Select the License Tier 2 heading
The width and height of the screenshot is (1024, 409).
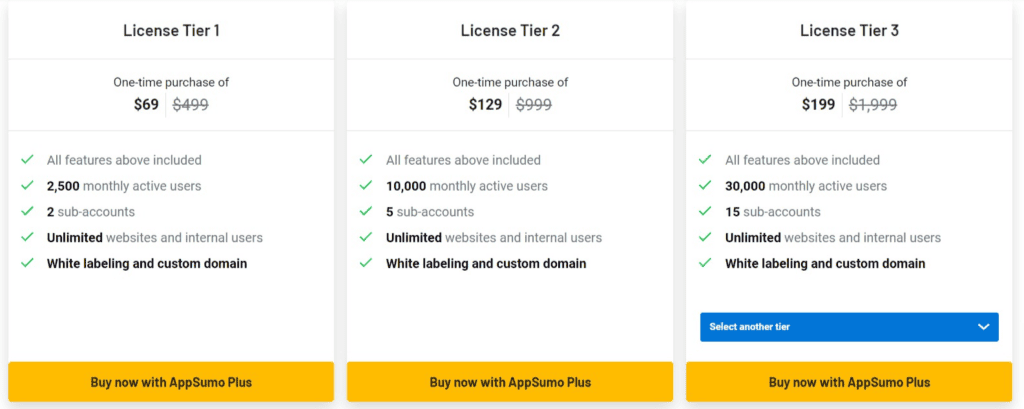pyautogui.click(x=510, y=31)
